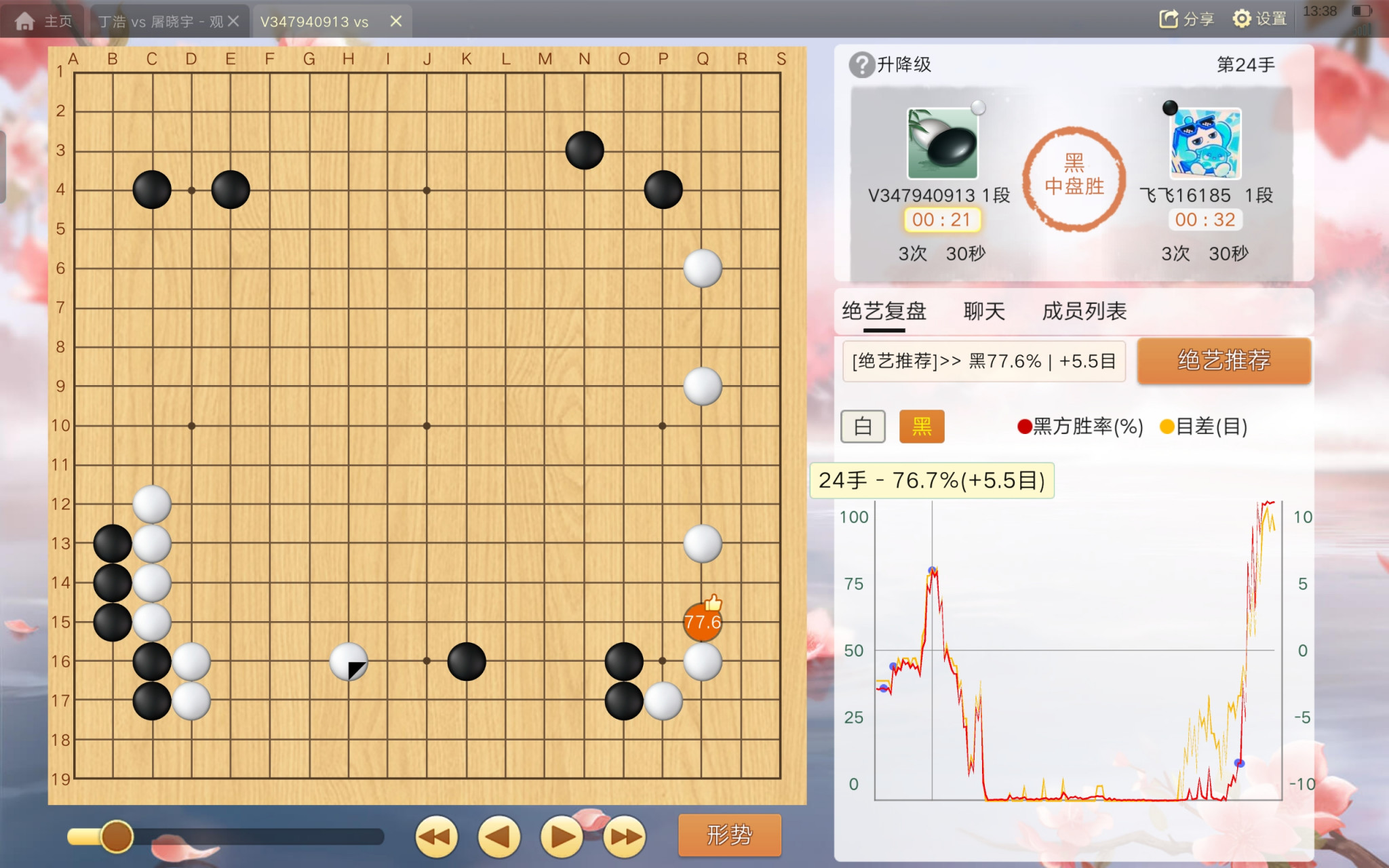
Task: Click the 形势 button
Action: coord(730,835)
